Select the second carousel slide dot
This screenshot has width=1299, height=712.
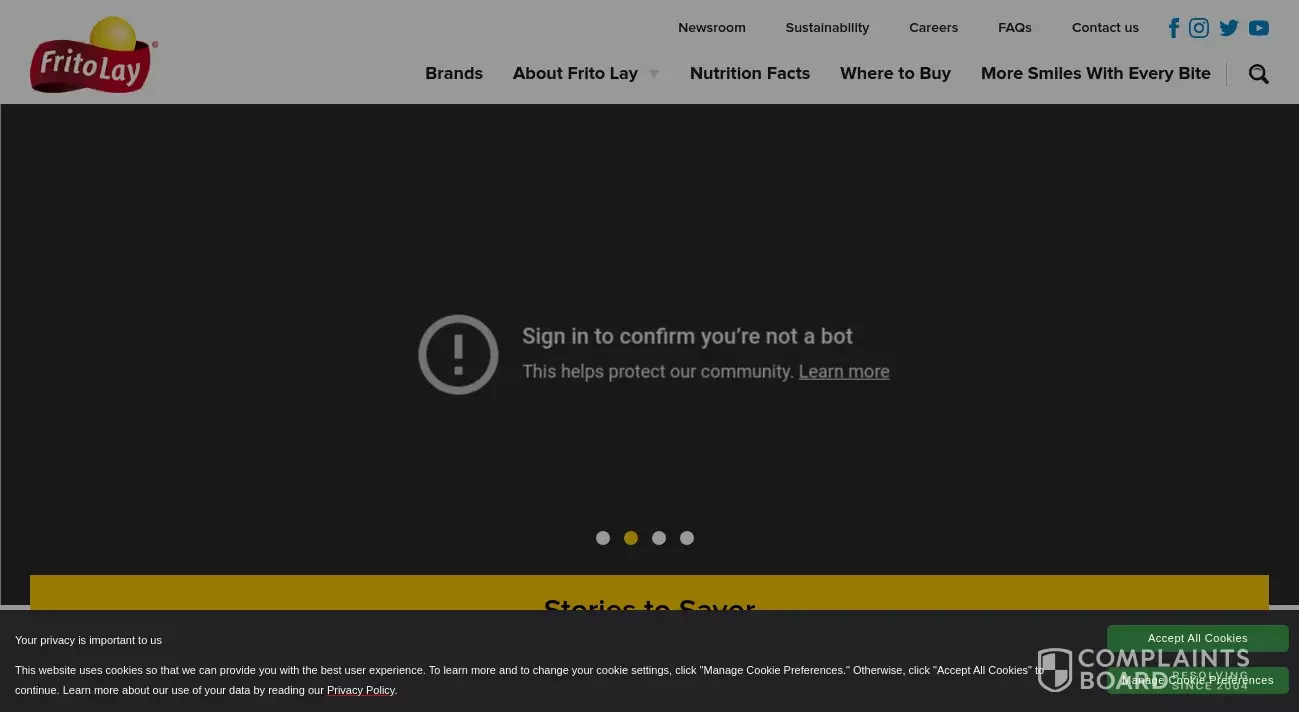point(631,538)
